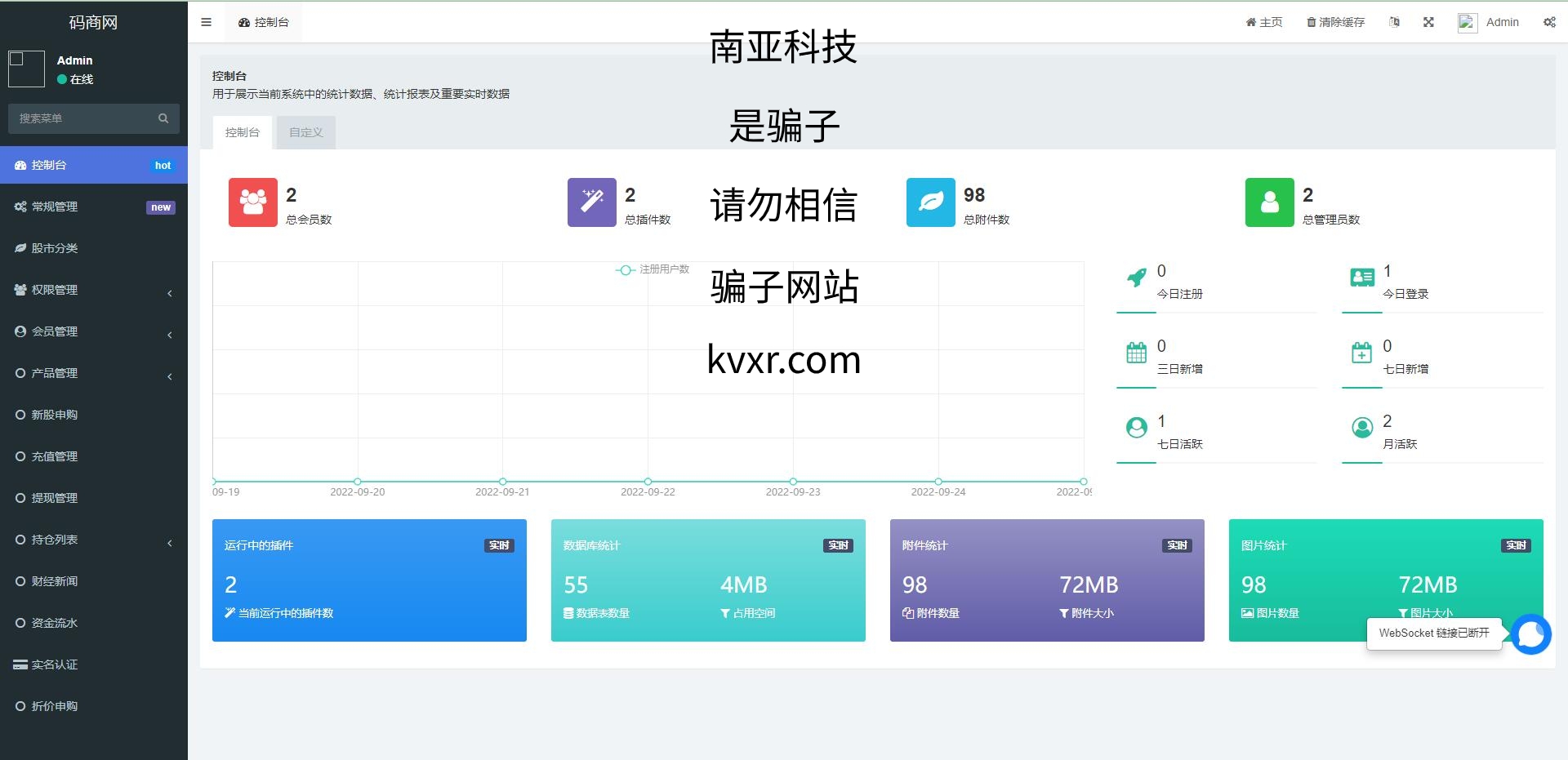The image size is (1568, 760).
Task: Open 常规管理 in sidebar menu
Action: point(94,207)
